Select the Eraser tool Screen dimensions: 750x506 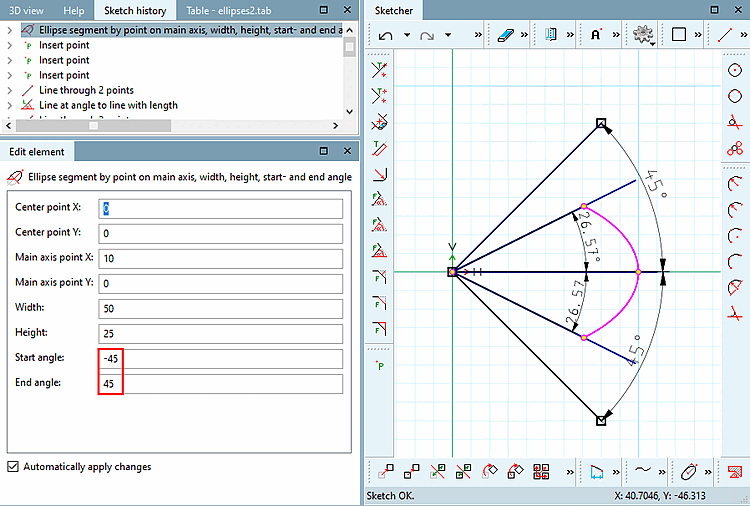coord(504,35)
